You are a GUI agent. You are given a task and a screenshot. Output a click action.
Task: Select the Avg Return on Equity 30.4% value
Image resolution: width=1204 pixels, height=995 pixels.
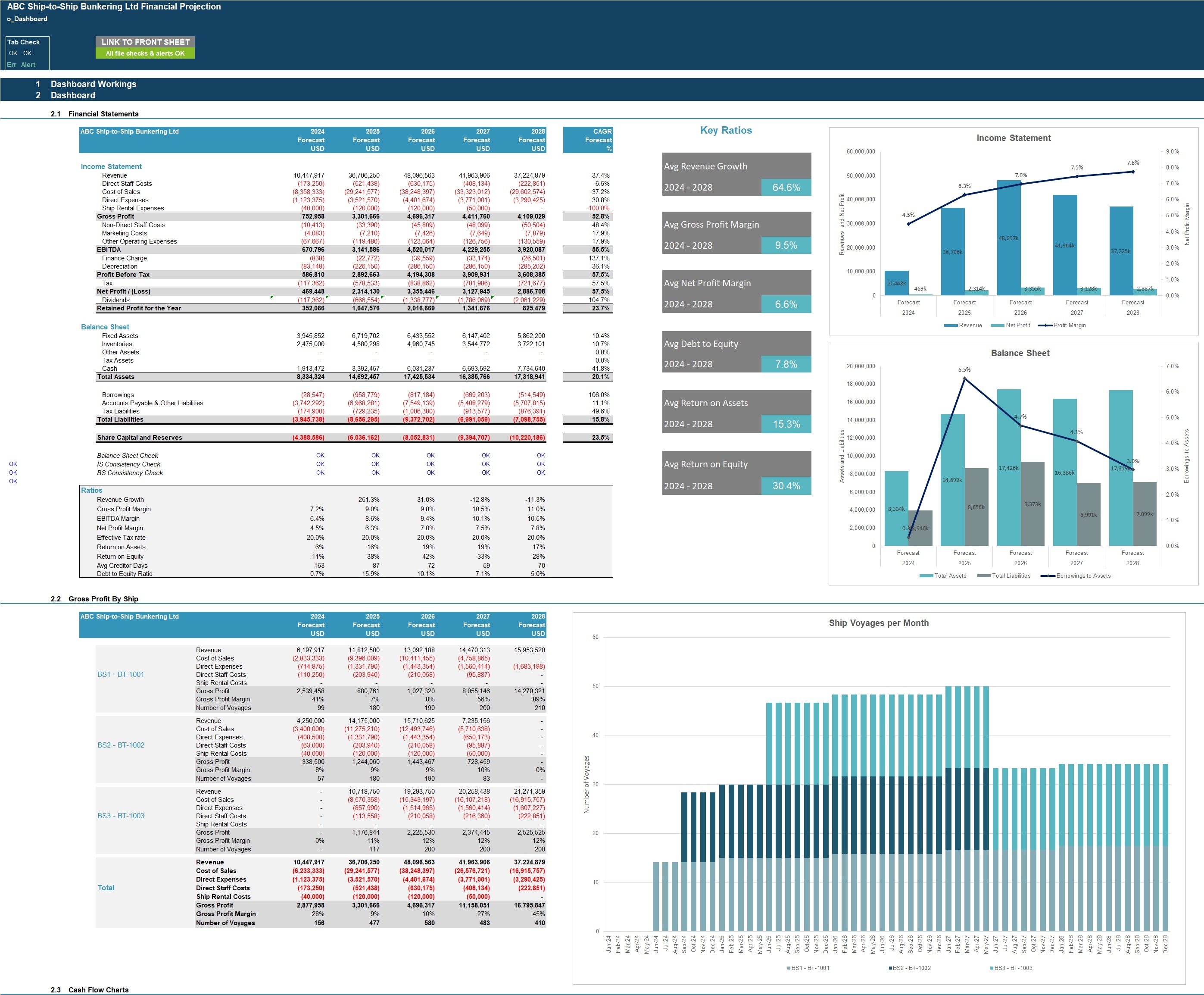point(786,485)
